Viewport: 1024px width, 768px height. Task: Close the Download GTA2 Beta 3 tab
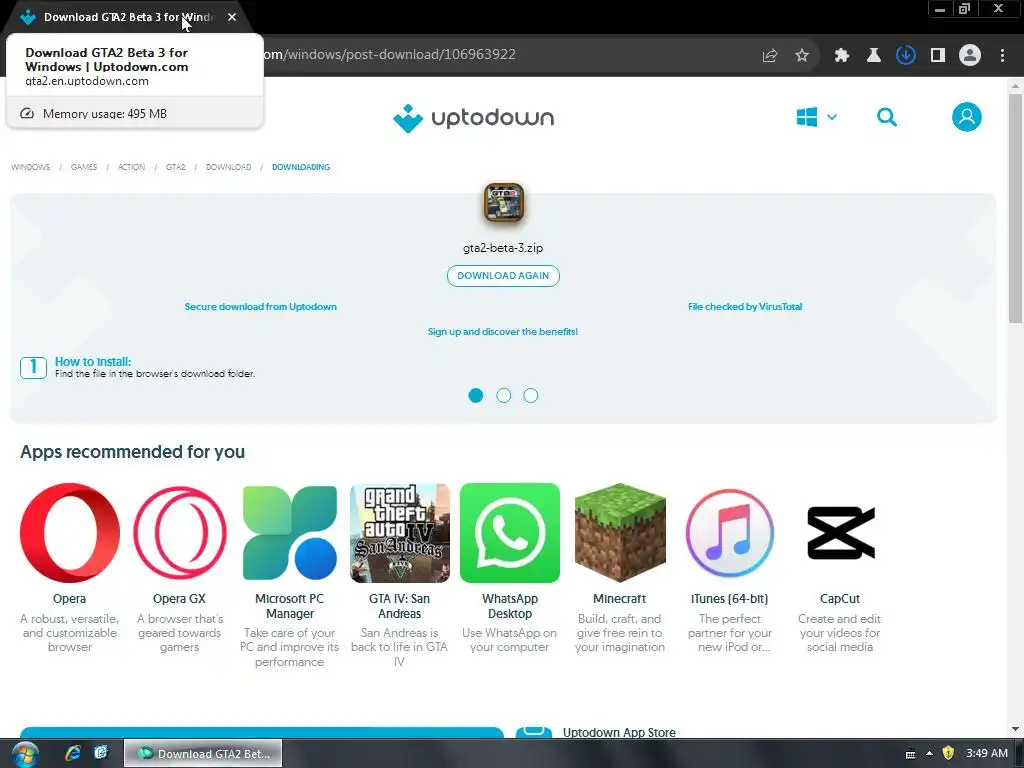(232, 17)
